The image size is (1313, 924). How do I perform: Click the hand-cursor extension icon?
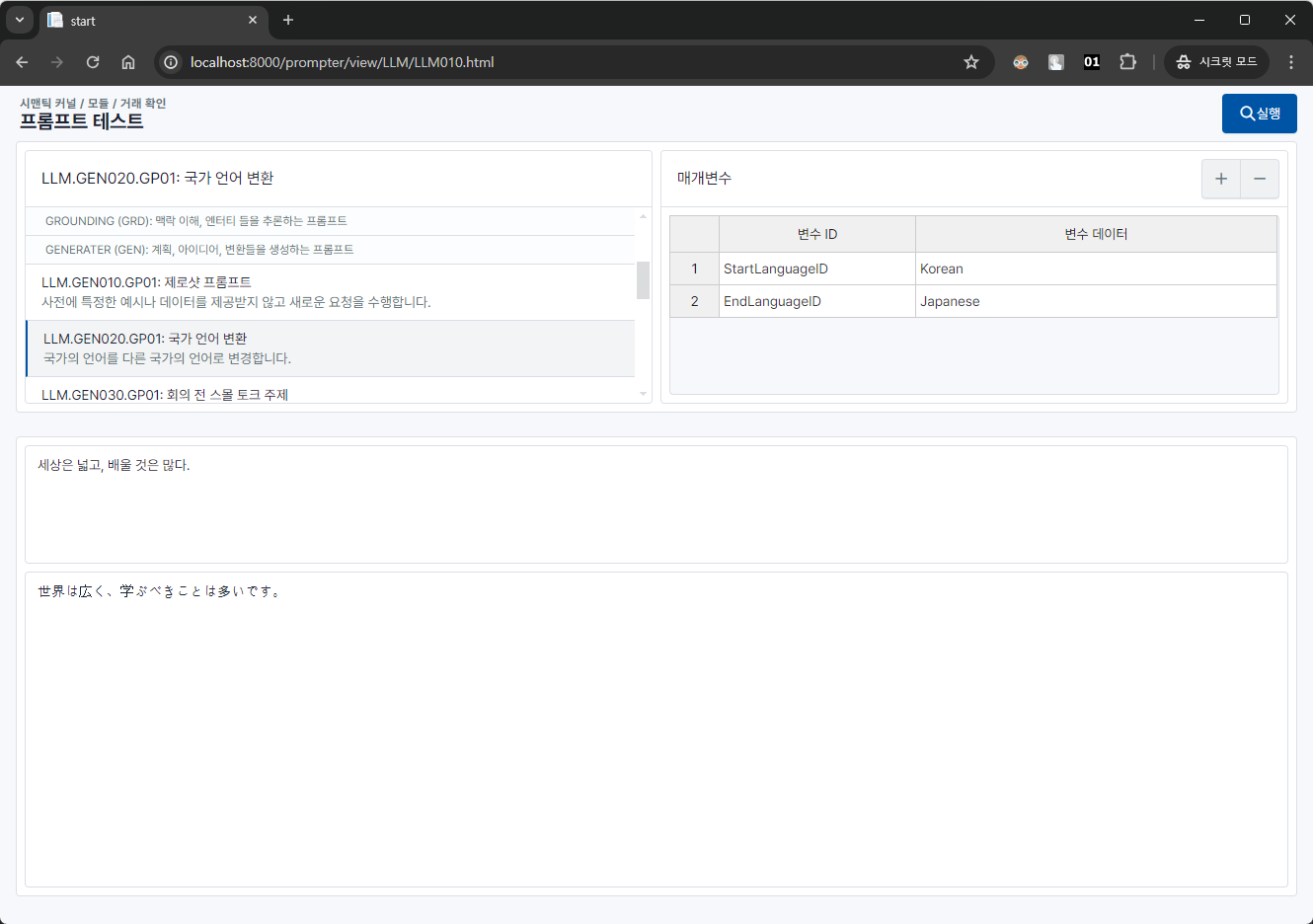1056,62
